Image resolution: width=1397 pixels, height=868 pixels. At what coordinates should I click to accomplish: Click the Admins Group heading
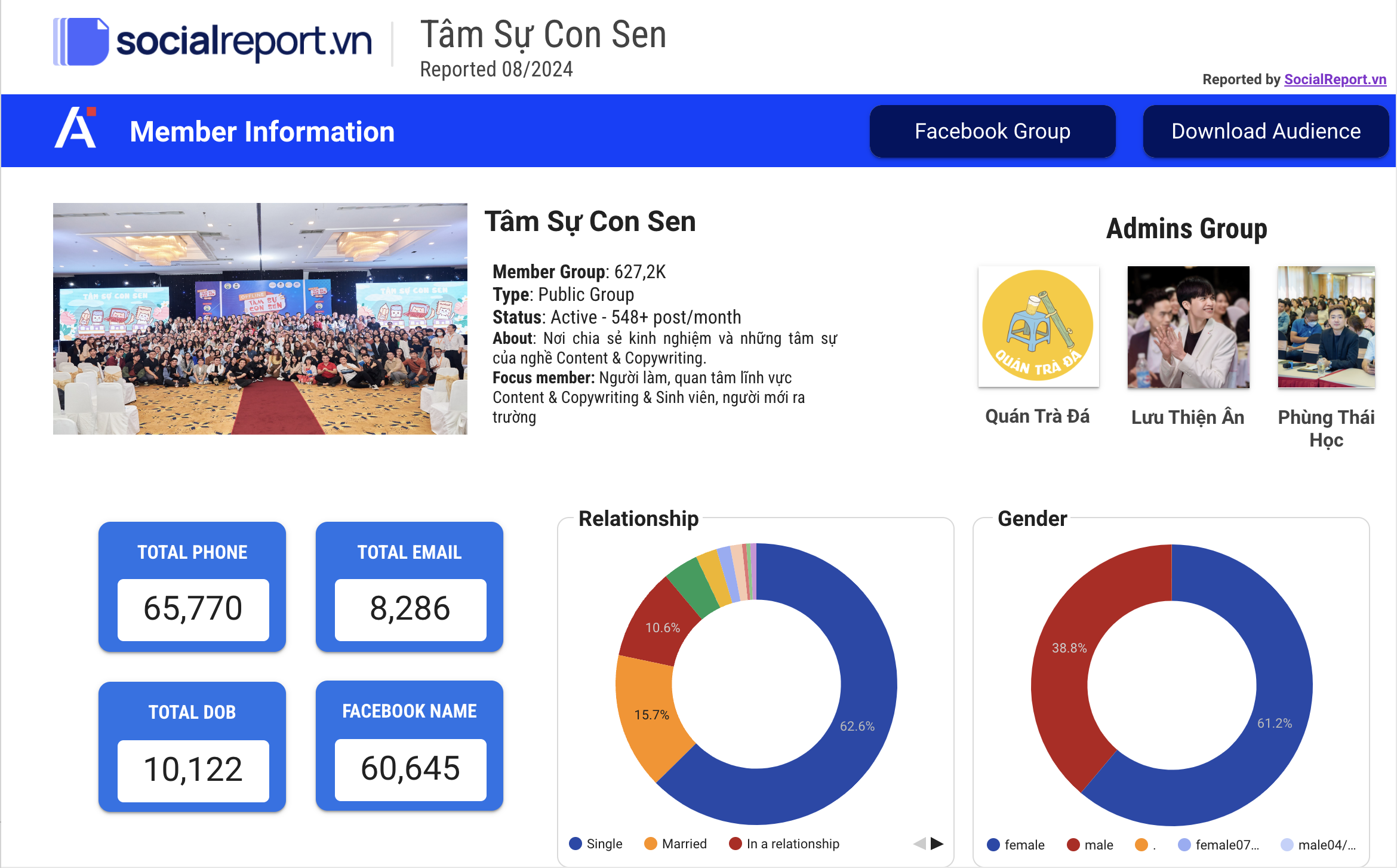click(x=1187, y=229)
